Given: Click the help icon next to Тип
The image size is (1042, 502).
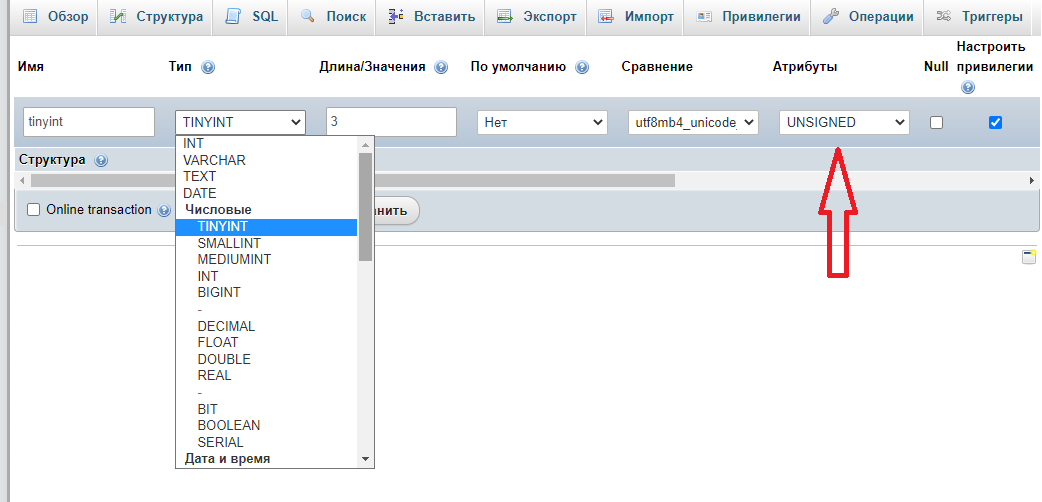Looking at the screenshot, I should pos(208,67).
